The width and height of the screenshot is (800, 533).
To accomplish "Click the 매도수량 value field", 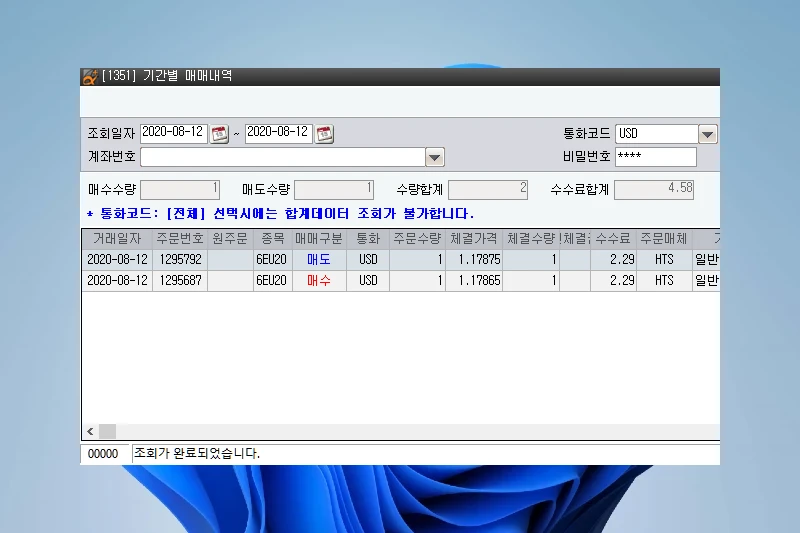I will click(334, 190).
